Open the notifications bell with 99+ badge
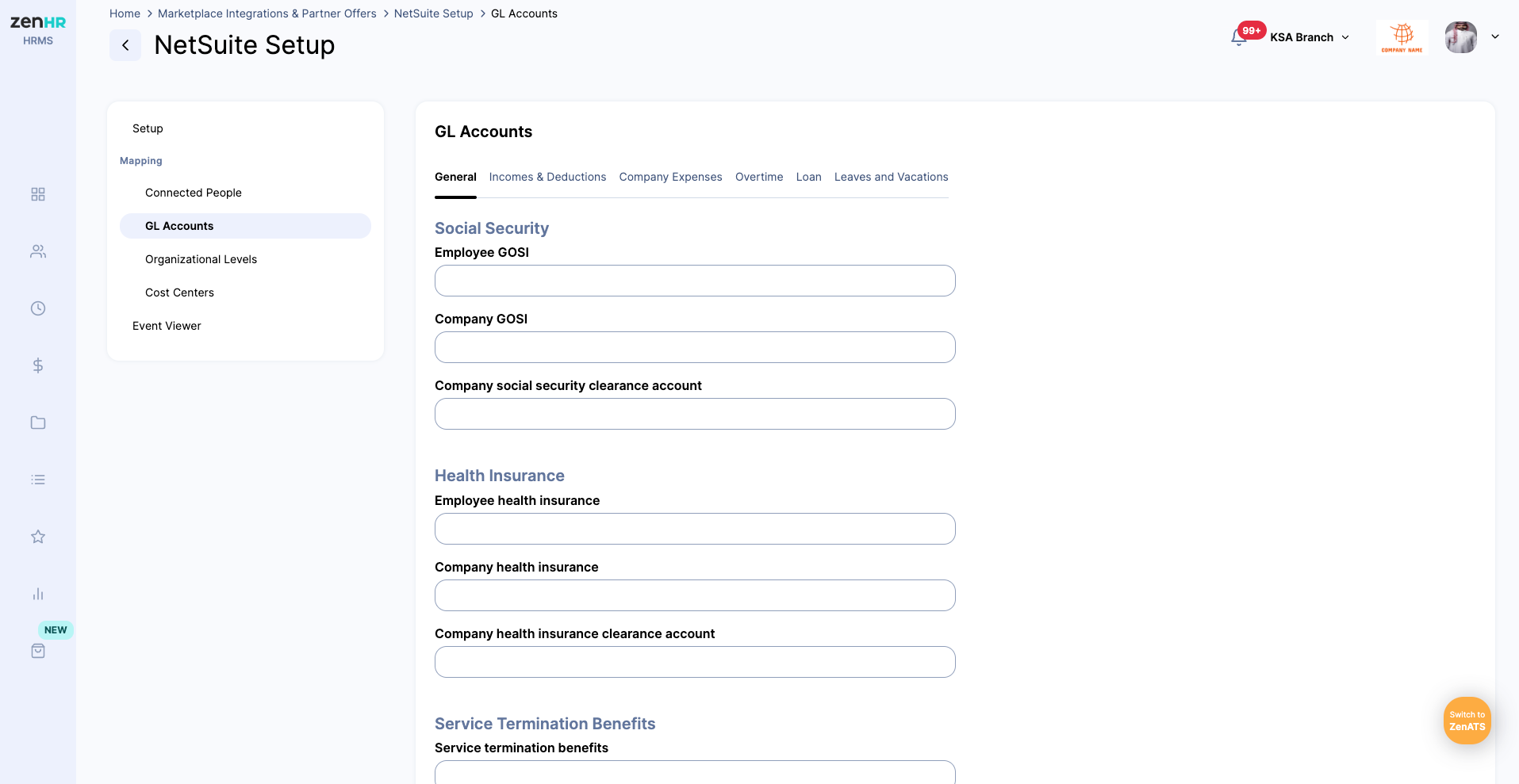The height and width of the screenshot is (784, 1519). [x=1239, y=37]
